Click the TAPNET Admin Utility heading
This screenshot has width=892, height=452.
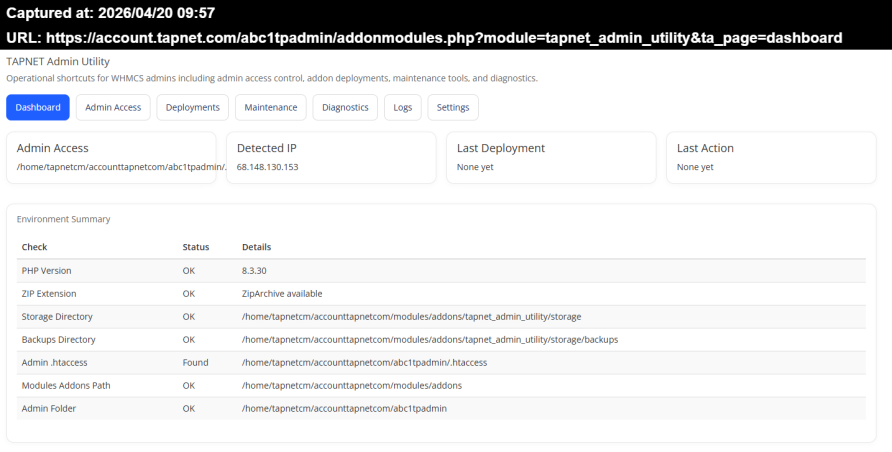(58, 62)
